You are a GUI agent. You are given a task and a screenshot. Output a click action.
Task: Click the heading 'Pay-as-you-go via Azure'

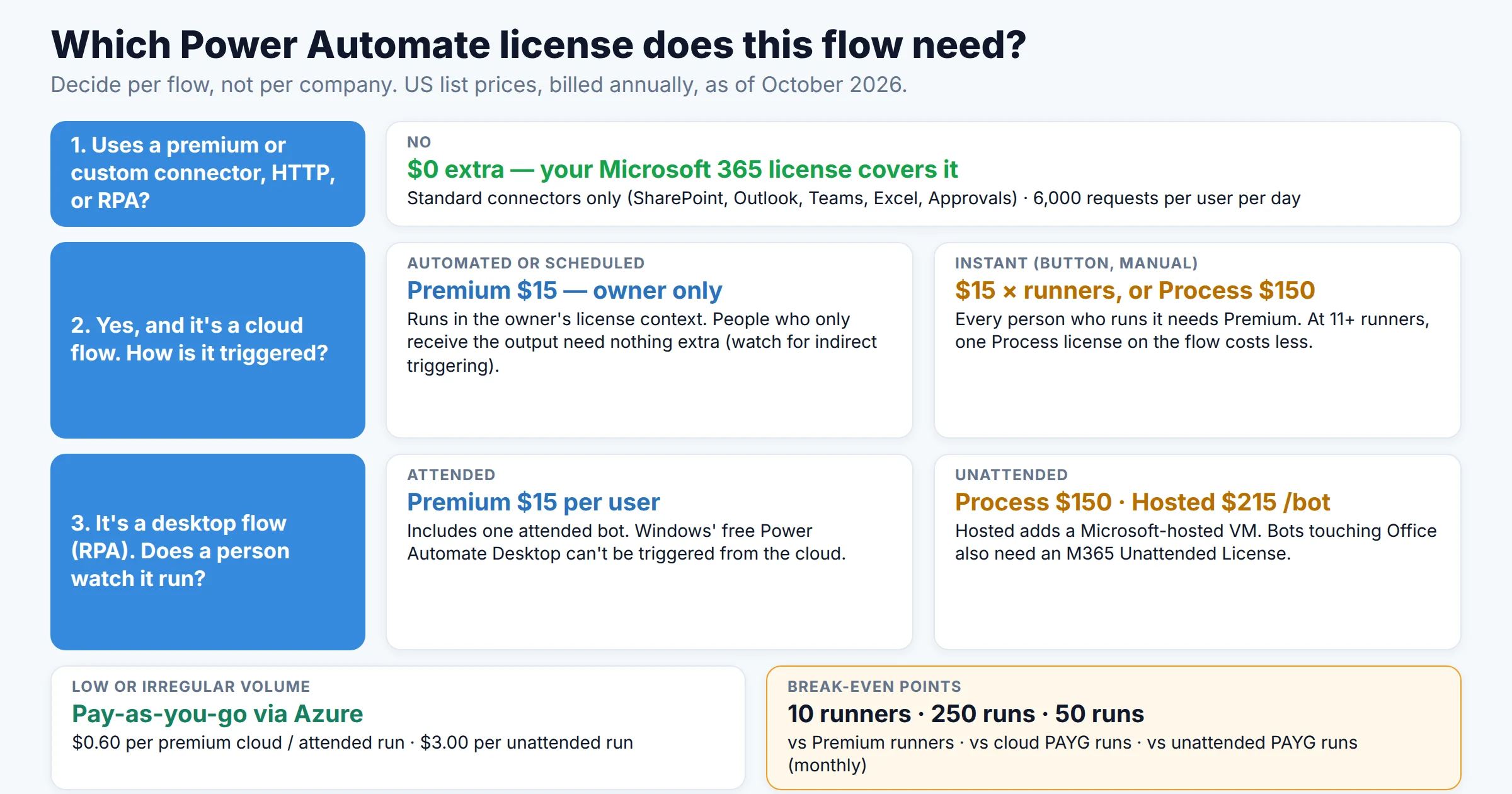coord(217,714)
